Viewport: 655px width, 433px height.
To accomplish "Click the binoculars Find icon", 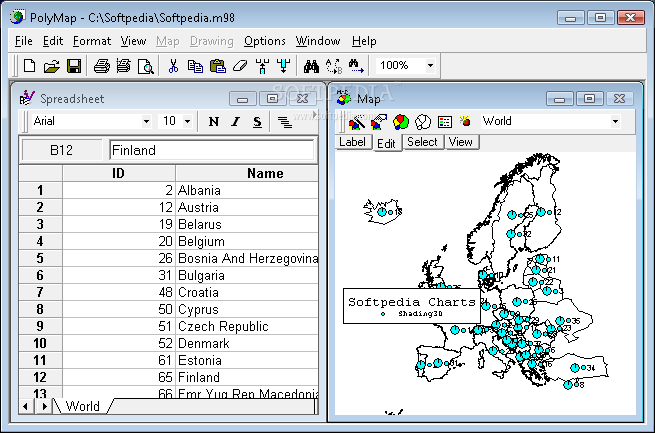I will pos(311,66).
